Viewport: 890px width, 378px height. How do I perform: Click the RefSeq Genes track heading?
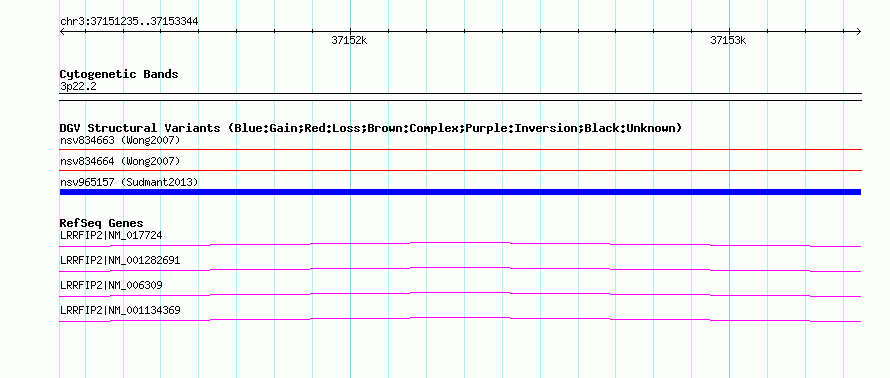(x=102, y=224)
